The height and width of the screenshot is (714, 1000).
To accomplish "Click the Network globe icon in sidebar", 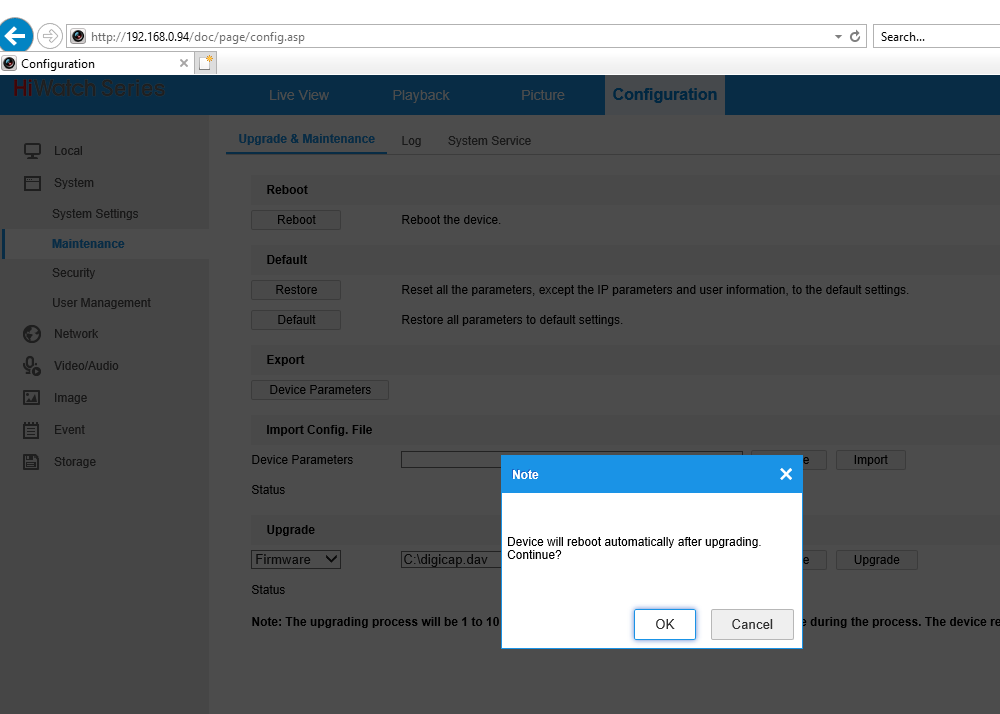I will [x=32, y=334].
